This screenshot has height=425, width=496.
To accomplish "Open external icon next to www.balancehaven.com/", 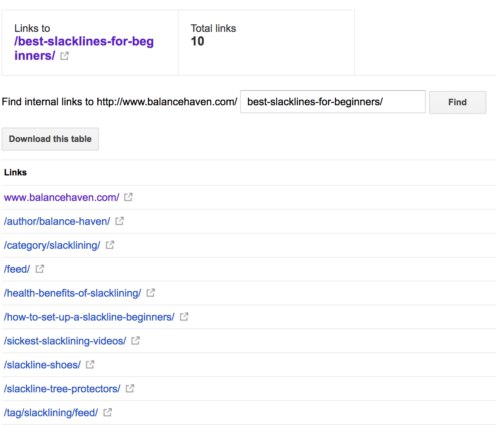I will coord(128,197).
